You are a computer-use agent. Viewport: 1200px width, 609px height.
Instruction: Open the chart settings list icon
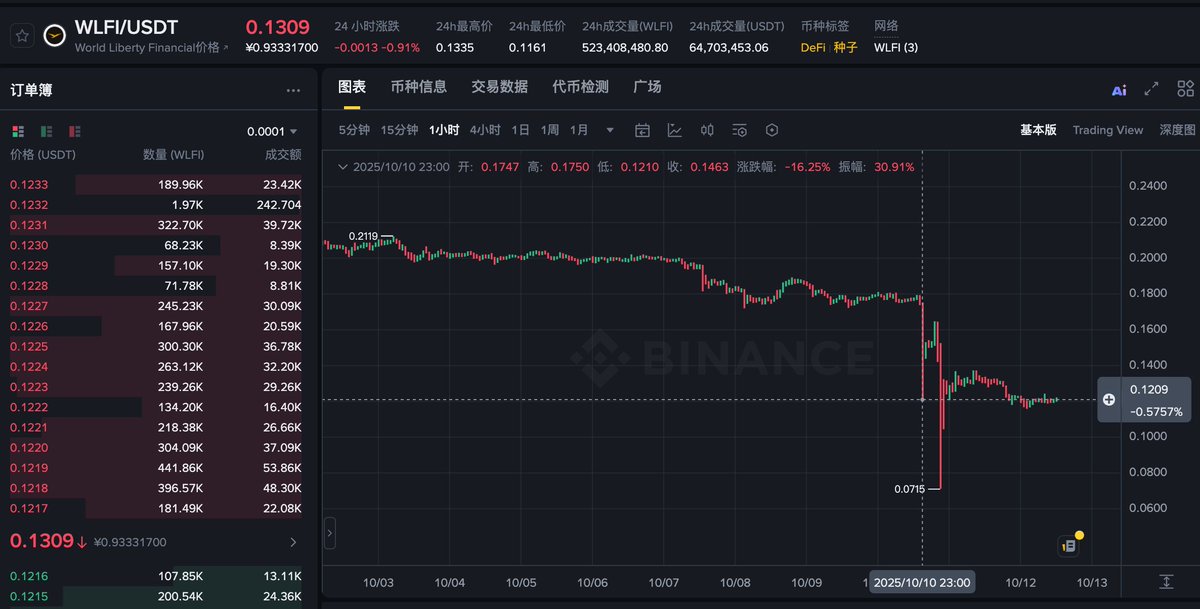tap(739, 130)
